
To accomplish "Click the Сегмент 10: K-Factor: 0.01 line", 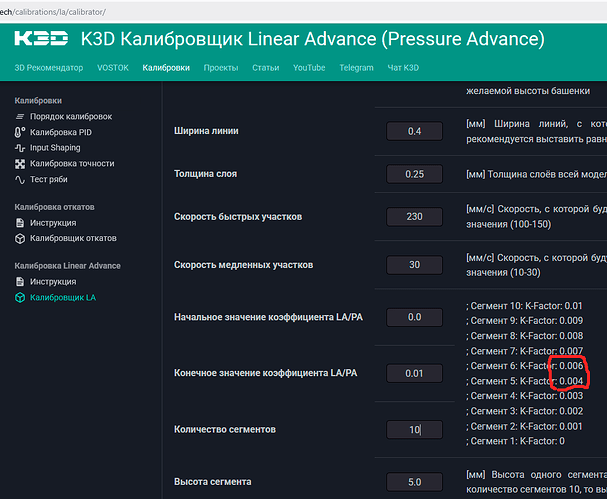I will (524, 306).
